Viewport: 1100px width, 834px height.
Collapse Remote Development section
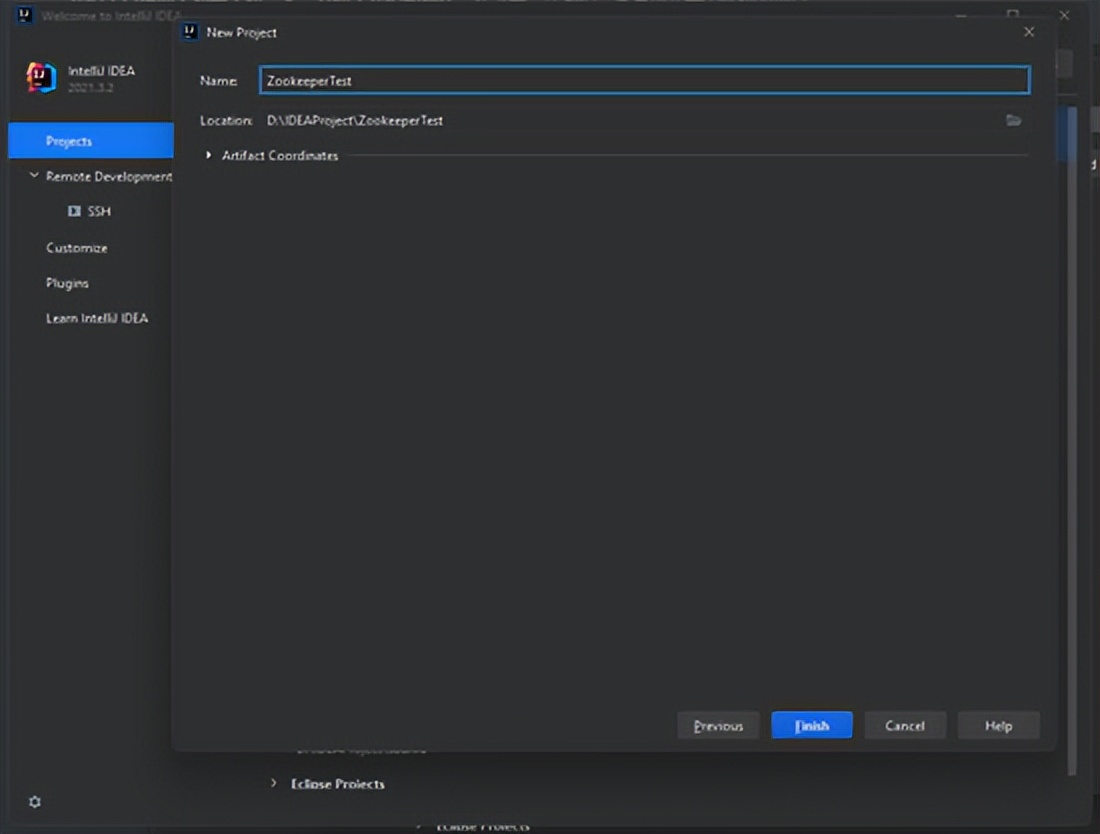coord(34,175)
